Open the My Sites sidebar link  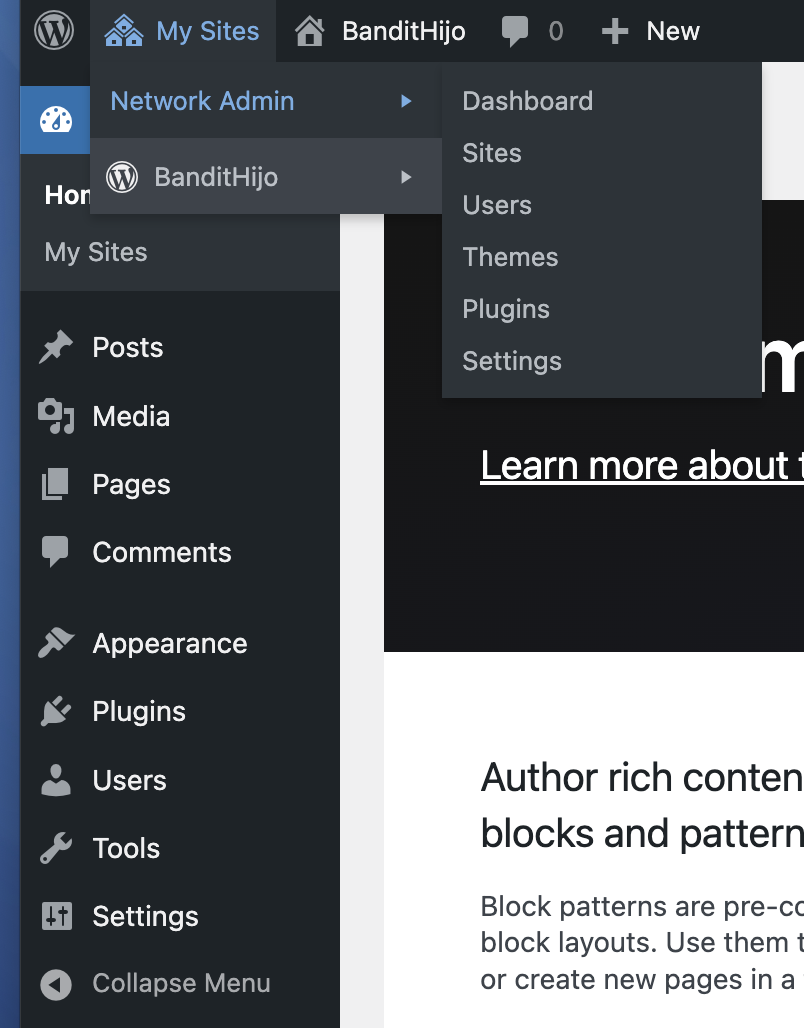[x=96, y=252]
